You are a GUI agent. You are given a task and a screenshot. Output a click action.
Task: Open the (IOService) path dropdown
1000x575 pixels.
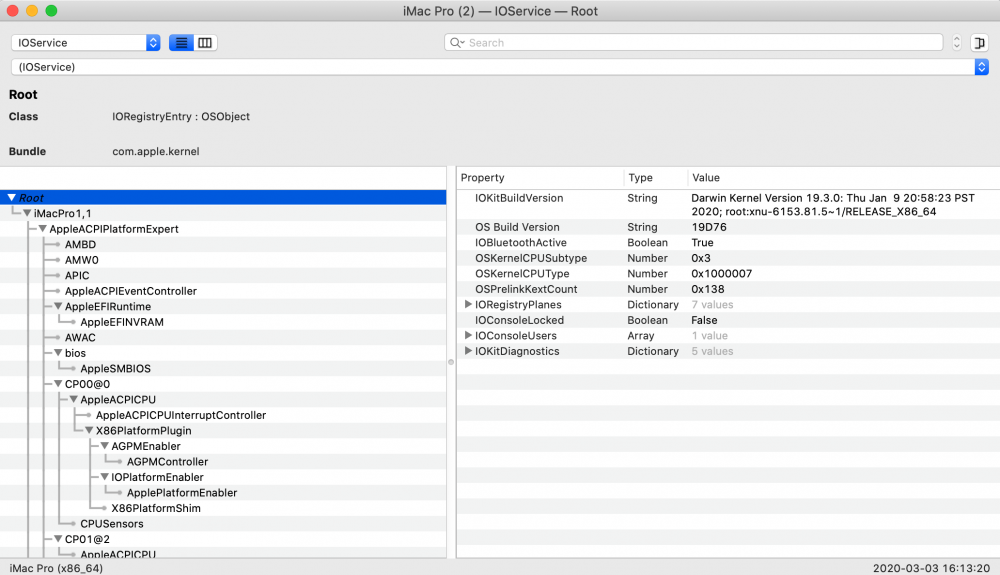coord(500,67)
